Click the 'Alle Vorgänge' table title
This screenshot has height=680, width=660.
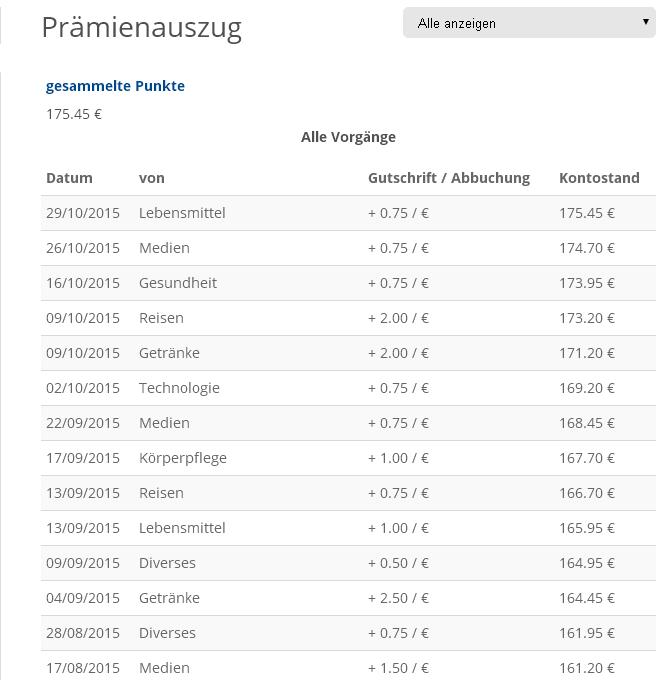pyautogui.click(x=348, y=137)
